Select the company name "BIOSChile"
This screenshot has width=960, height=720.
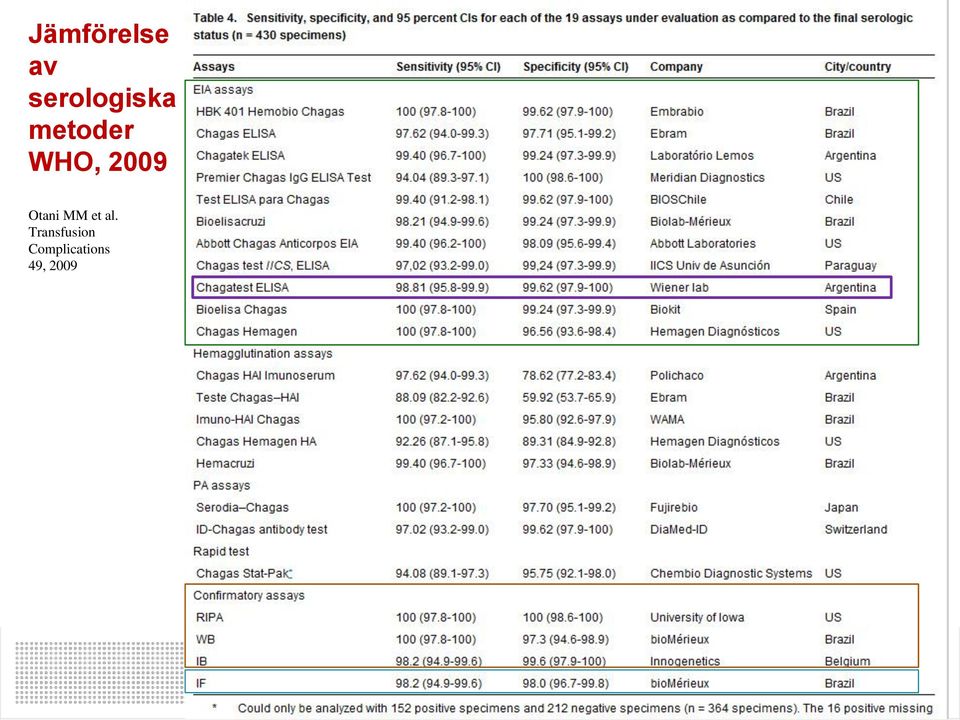coord(678,200)
